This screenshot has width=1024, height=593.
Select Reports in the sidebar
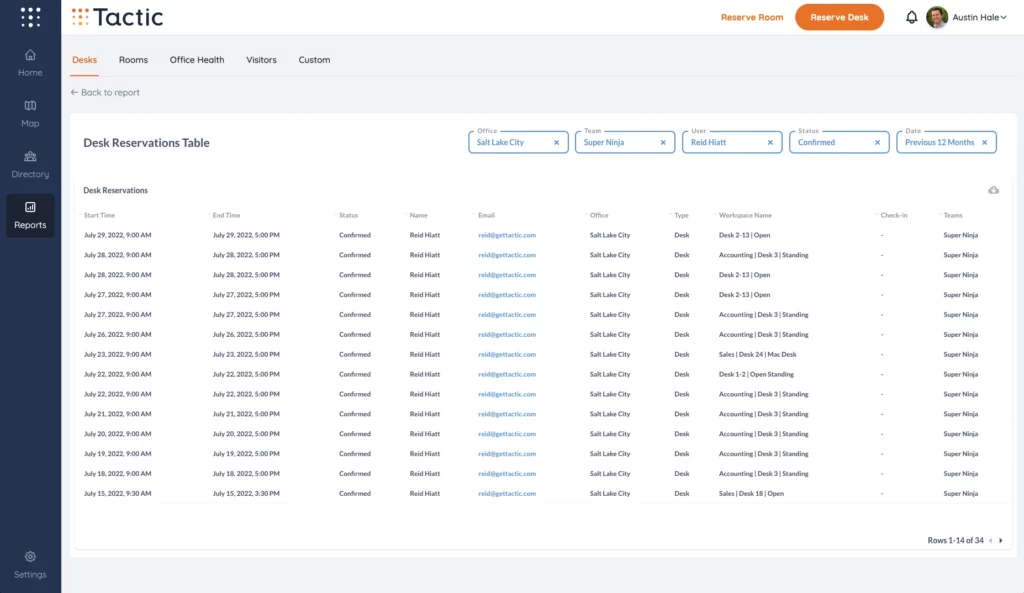point(30,216)
